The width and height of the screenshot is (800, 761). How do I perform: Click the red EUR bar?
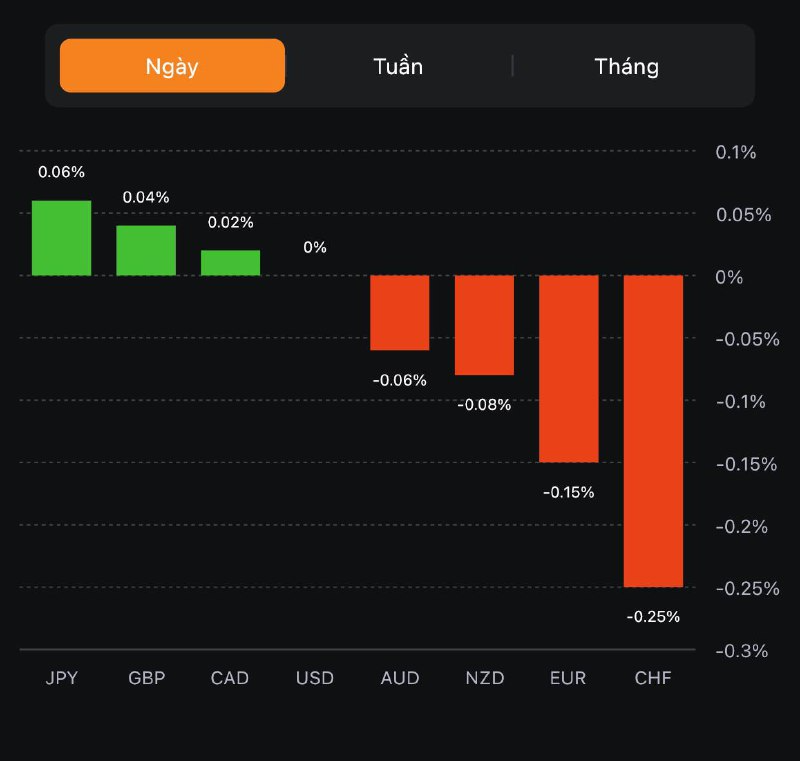(x=568, y=368)
